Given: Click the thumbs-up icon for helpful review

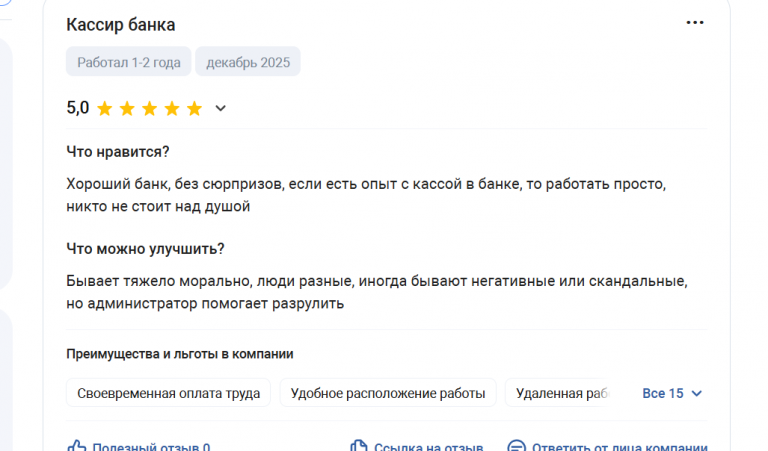Looking at the screenshot, I should 77,447.
